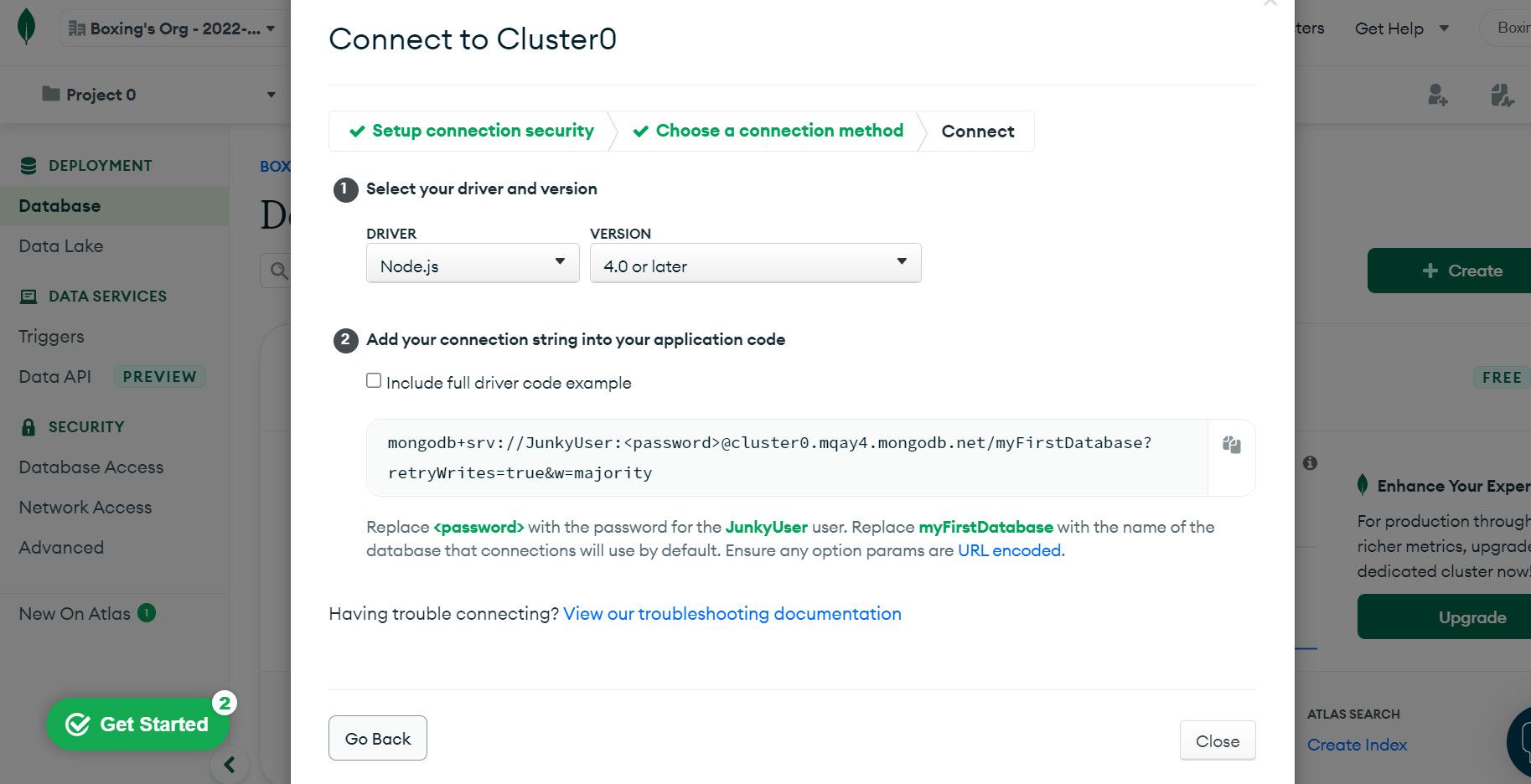
Task: Click the MongoDB leaf logo
Action: pyautogui.click(x=27, y=28)
